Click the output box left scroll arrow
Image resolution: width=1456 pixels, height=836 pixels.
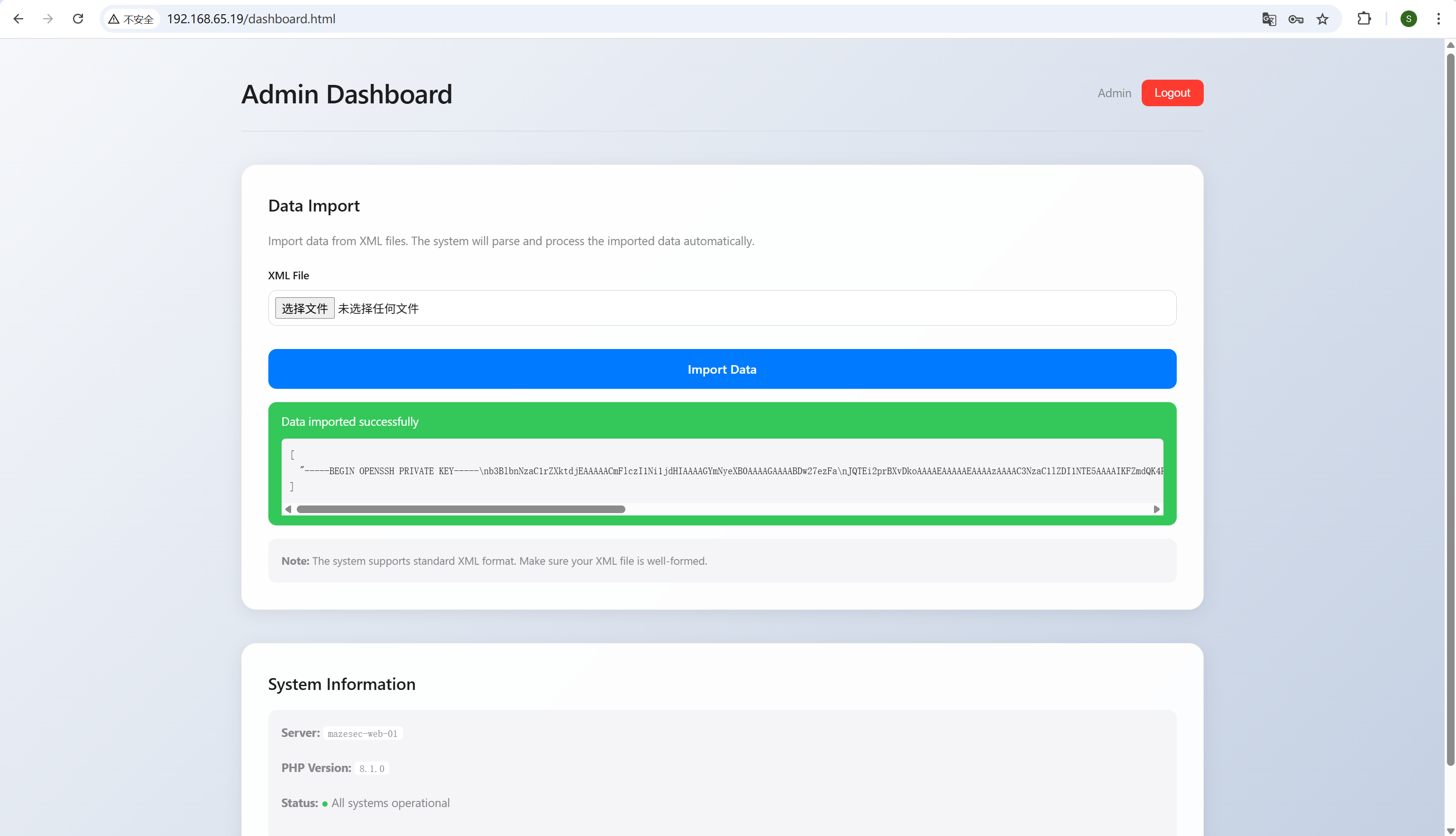pos(288,509)
